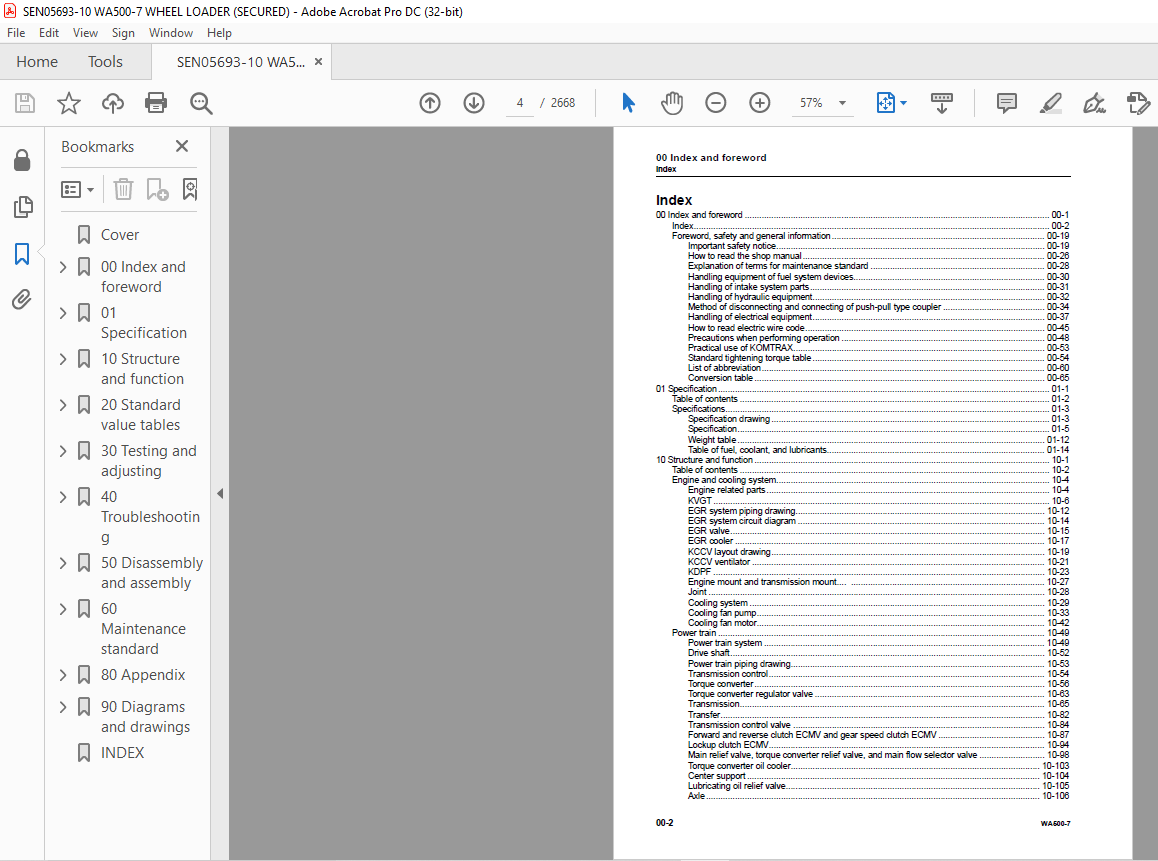Select the arrow selection tool

pos(628,103)
